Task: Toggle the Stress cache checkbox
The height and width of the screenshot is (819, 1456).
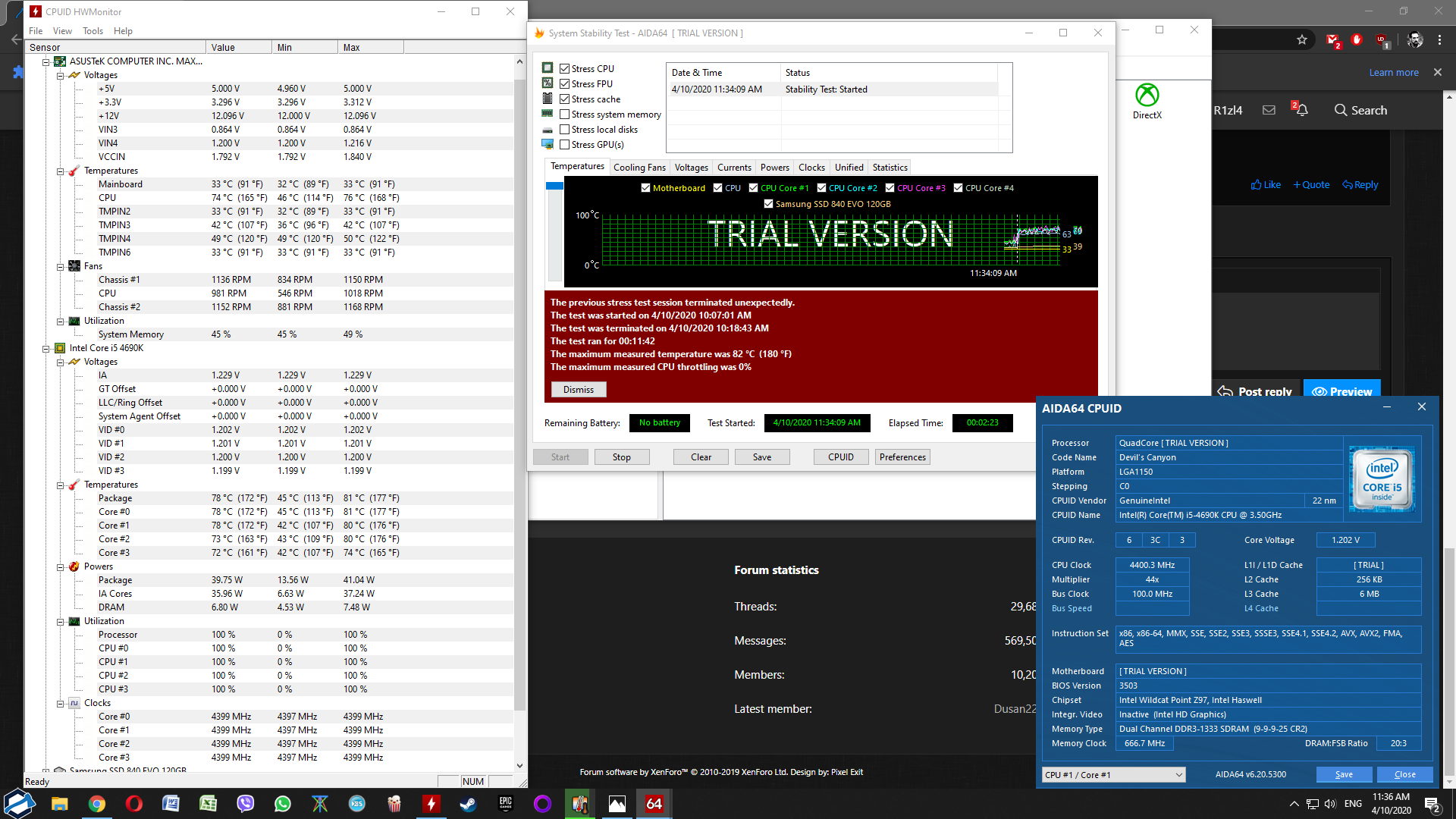Action: coord(564,99)
